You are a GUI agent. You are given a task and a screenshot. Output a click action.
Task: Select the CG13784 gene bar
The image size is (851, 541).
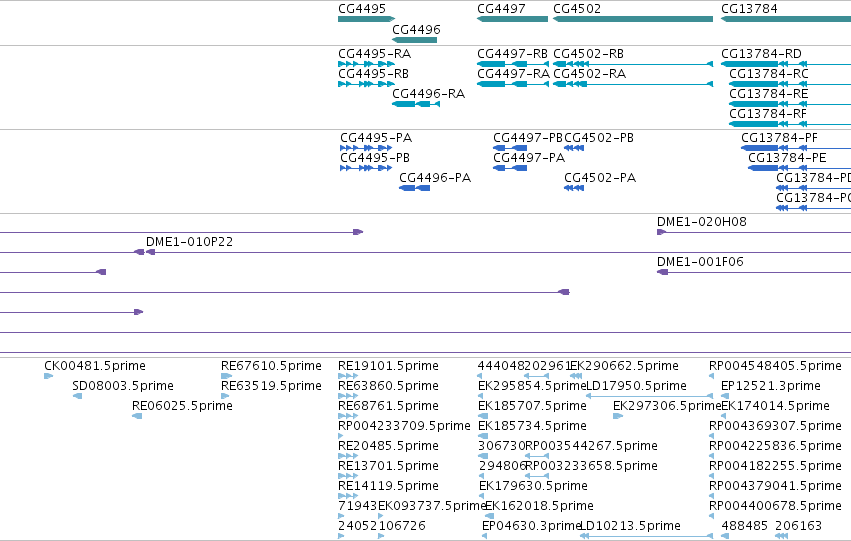pos(786,19)
